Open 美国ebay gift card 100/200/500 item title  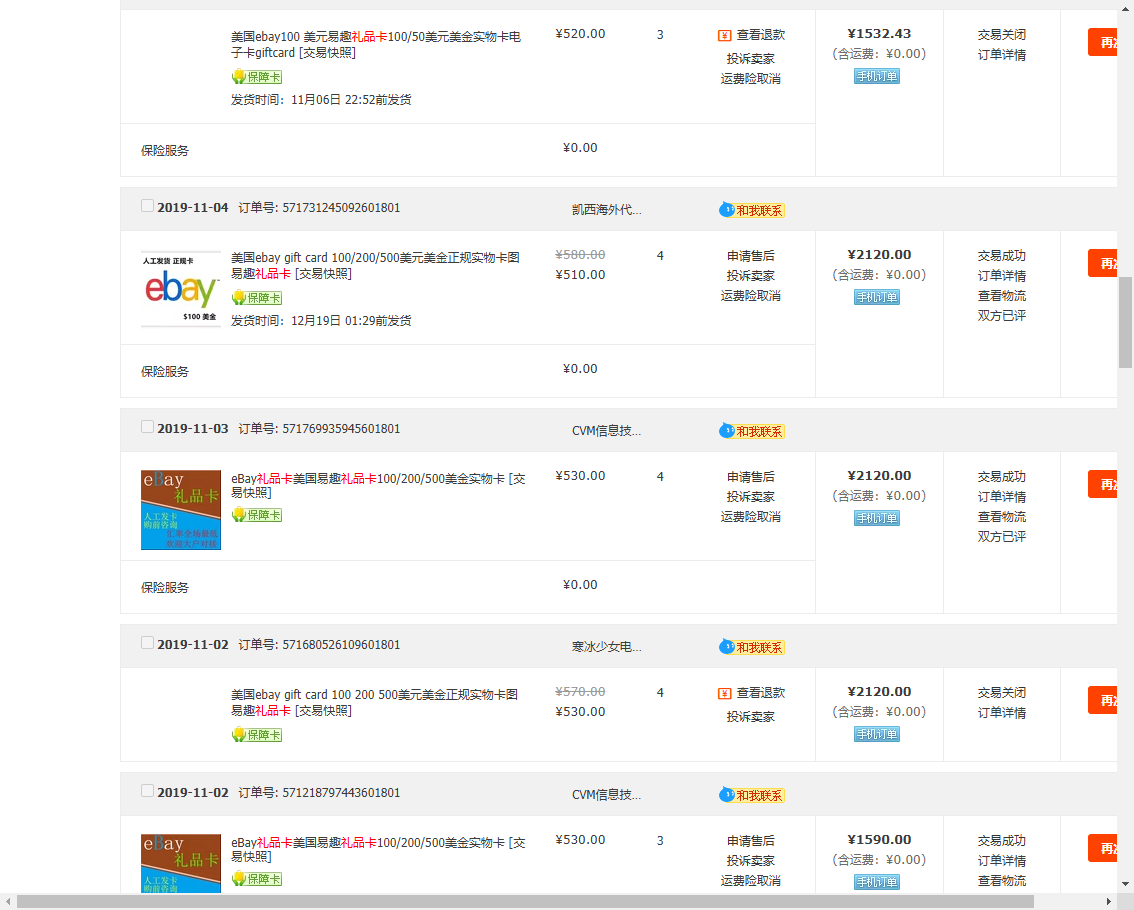[x=375, y=265]
